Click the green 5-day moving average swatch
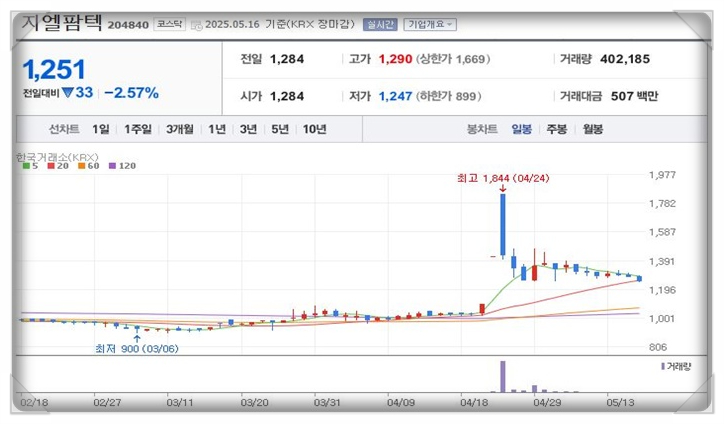 [26, 166]
